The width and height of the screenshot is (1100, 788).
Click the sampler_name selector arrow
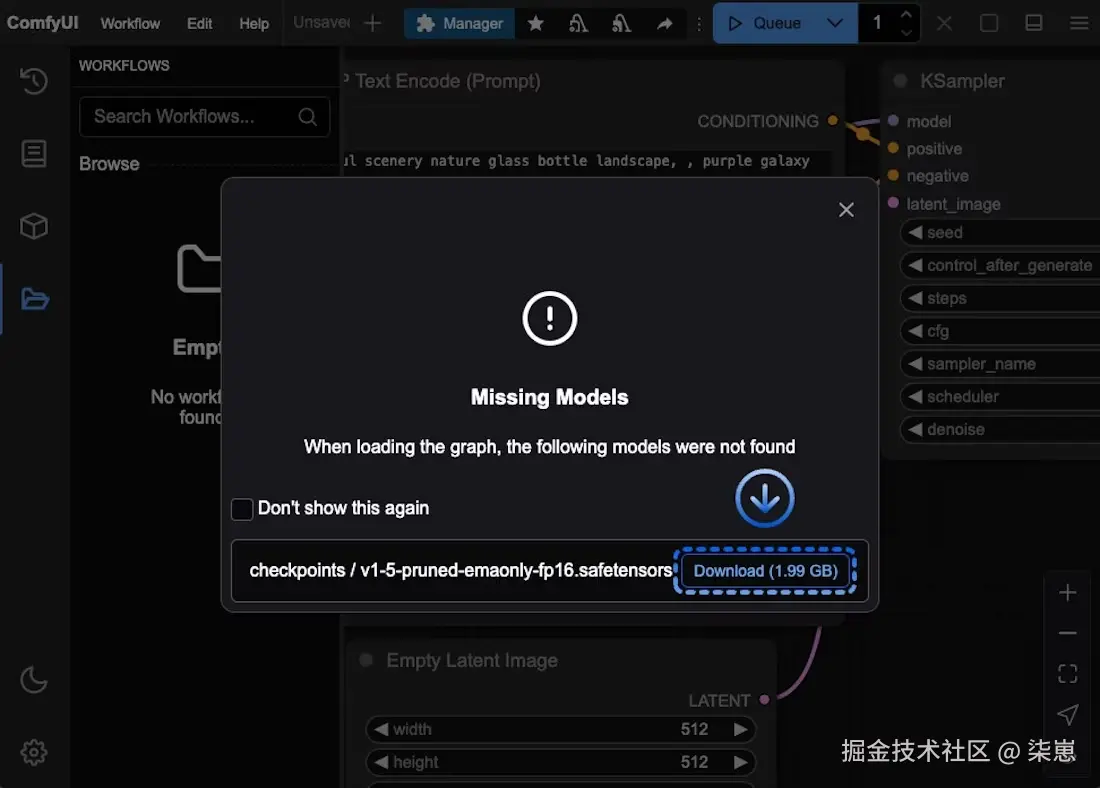(915, 363)
